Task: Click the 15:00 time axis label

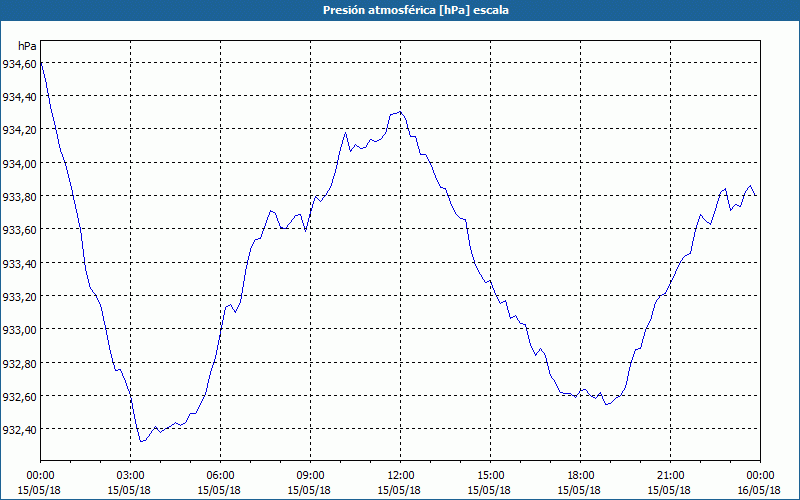Action: tap(490, 476)
